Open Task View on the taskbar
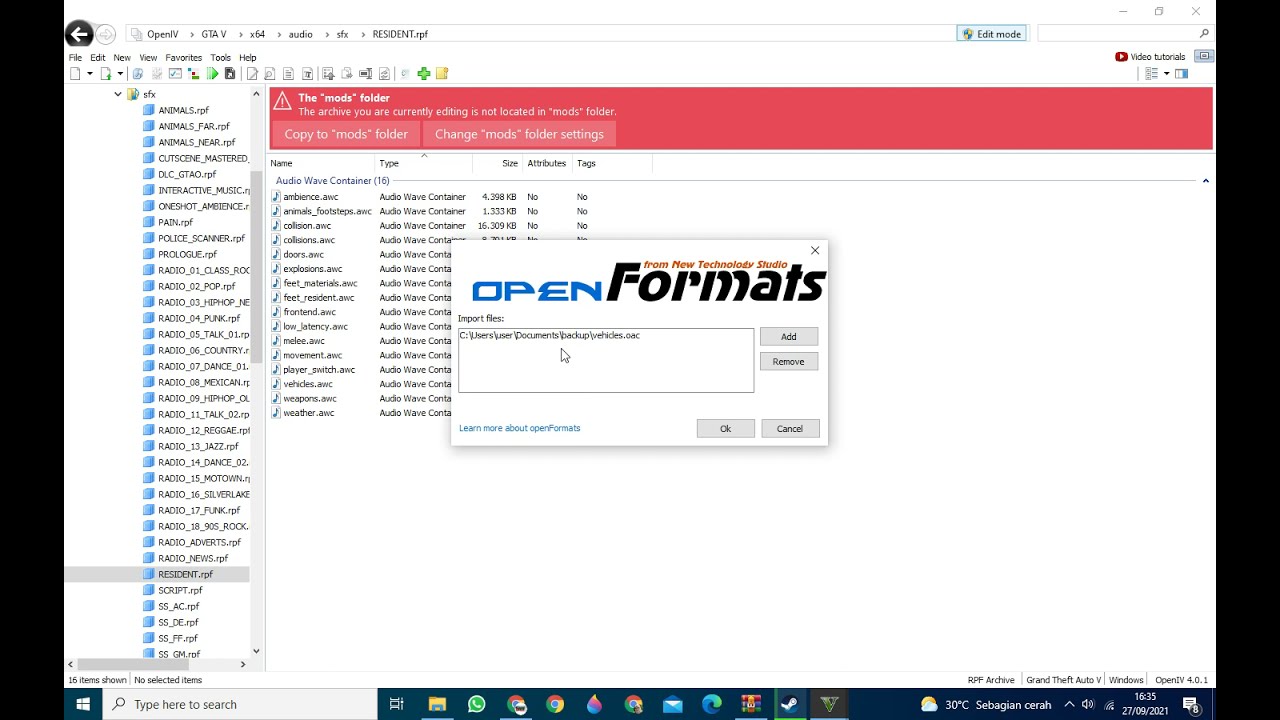This screenshot has width=1280, height=720. (397, 704)
